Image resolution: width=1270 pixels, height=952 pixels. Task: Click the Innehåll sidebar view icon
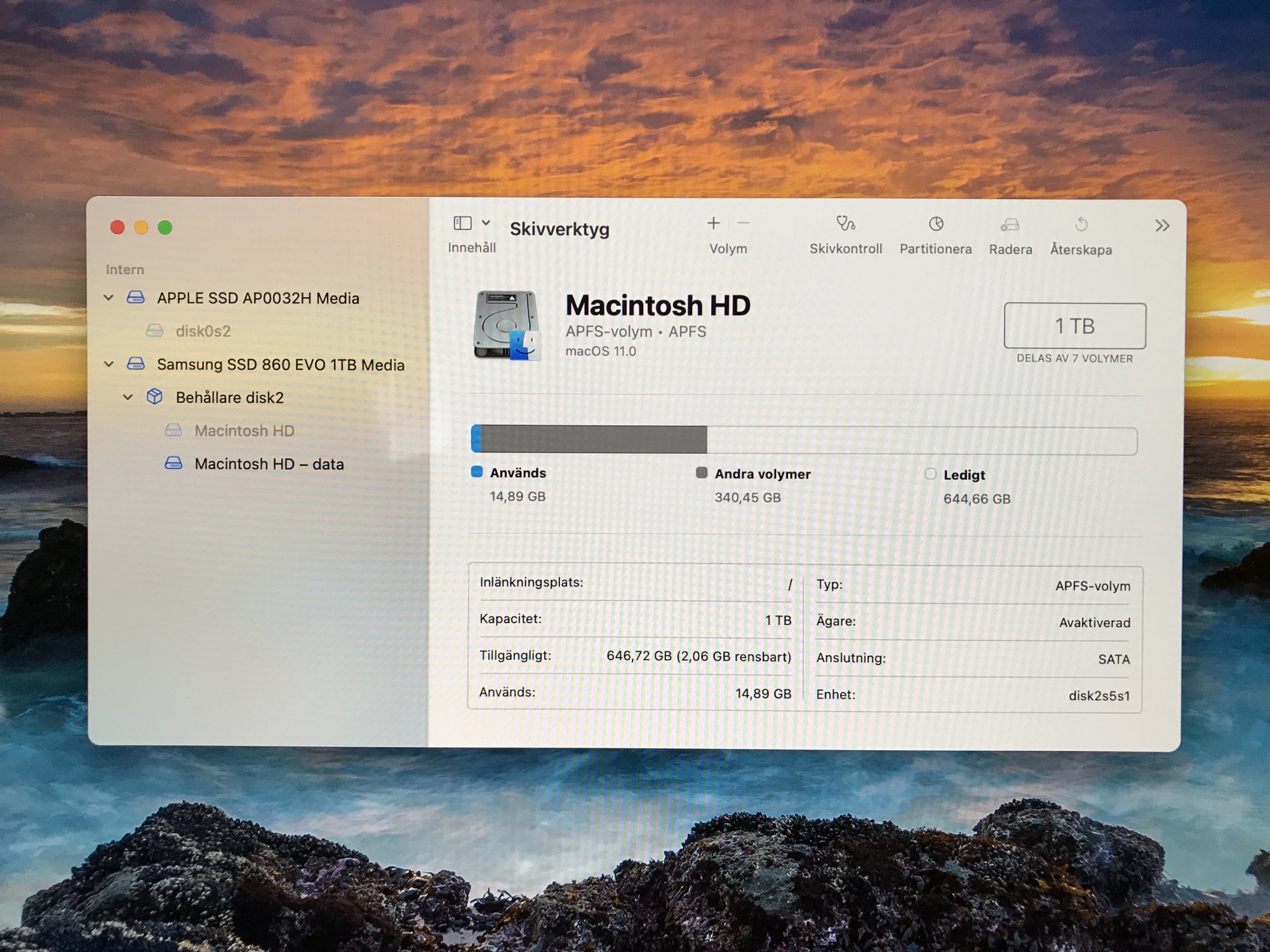(x=462, y=223)
